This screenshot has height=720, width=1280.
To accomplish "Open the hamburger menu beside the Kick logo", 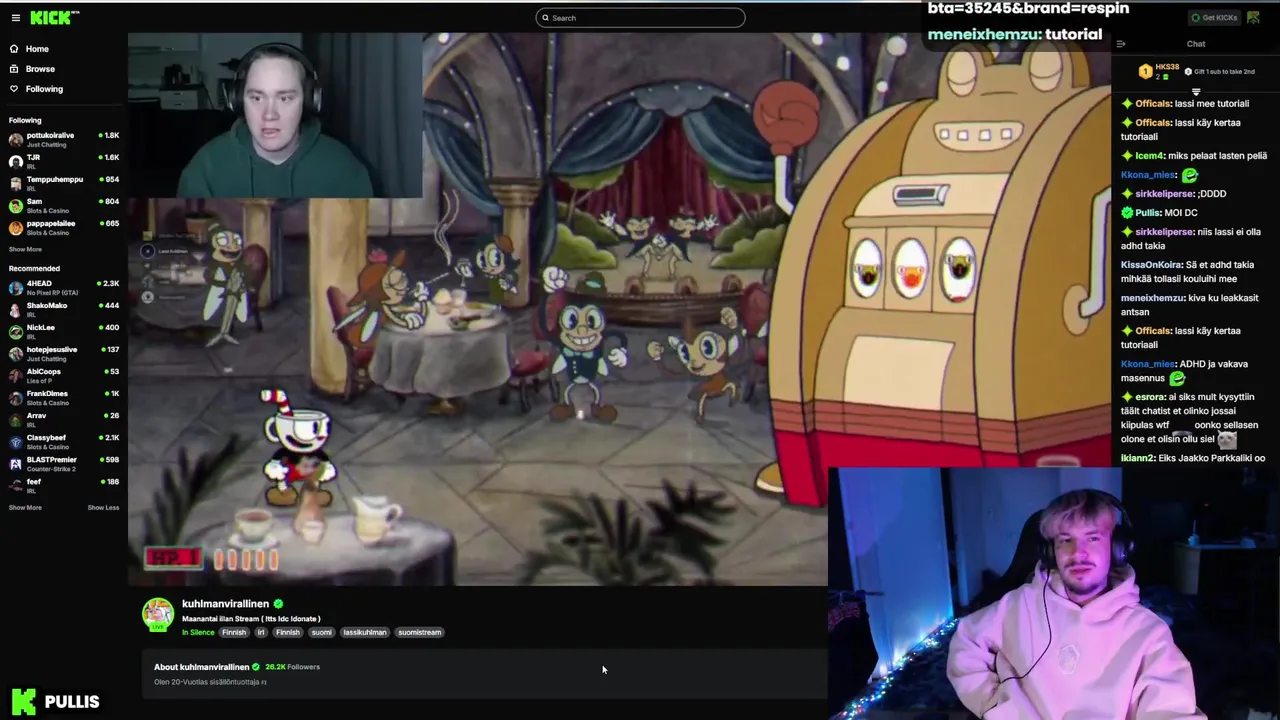I will click(15, 18).
